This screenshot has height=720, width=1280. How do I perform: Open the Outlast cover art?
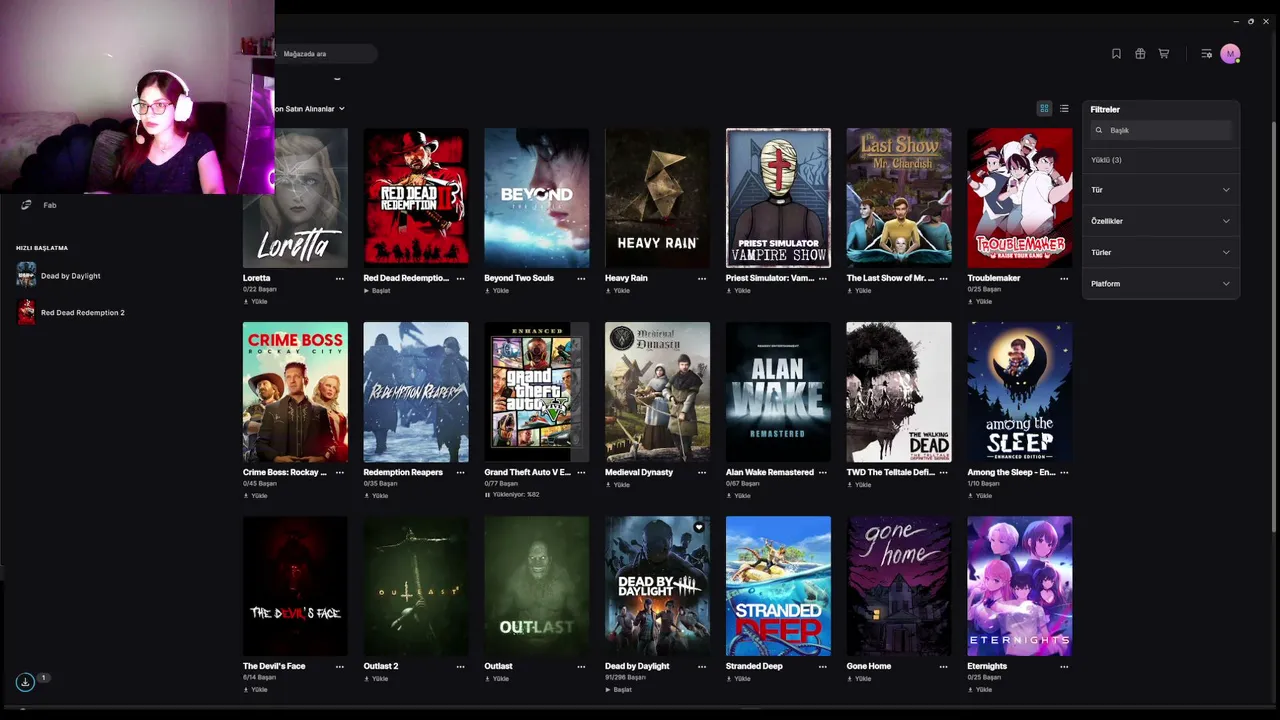point(537,586)
